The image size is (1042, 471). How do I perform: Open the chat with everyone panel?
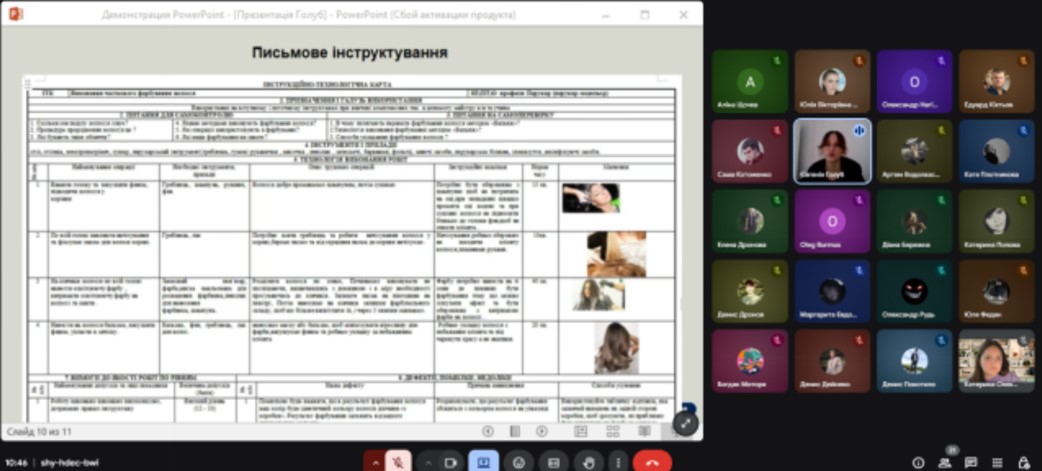click(970, 462)
